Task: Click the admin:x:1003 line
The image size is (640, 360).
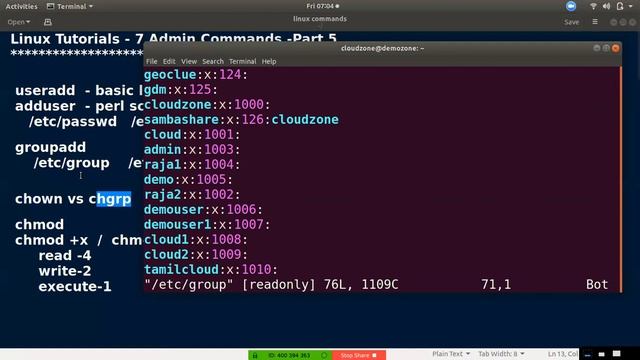Action: point(192,149)
